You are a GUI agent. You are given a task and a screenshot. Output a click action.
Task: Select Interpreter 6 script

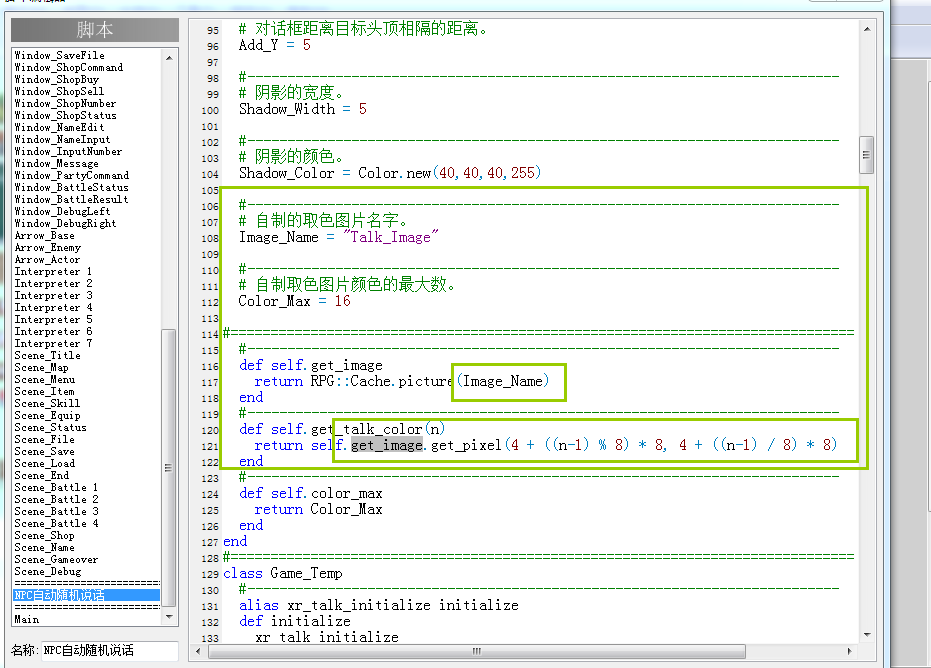(x=53, y=331)
